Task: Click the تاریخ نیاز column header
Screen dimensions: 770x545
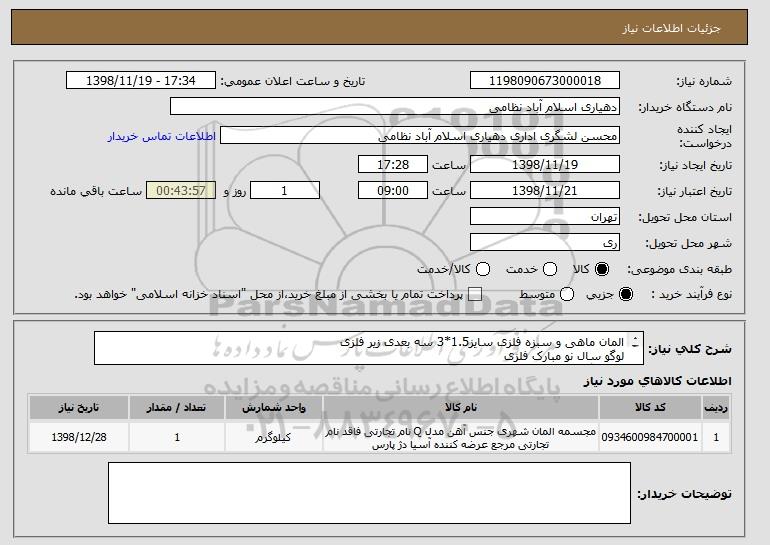Action: (79, 408)
